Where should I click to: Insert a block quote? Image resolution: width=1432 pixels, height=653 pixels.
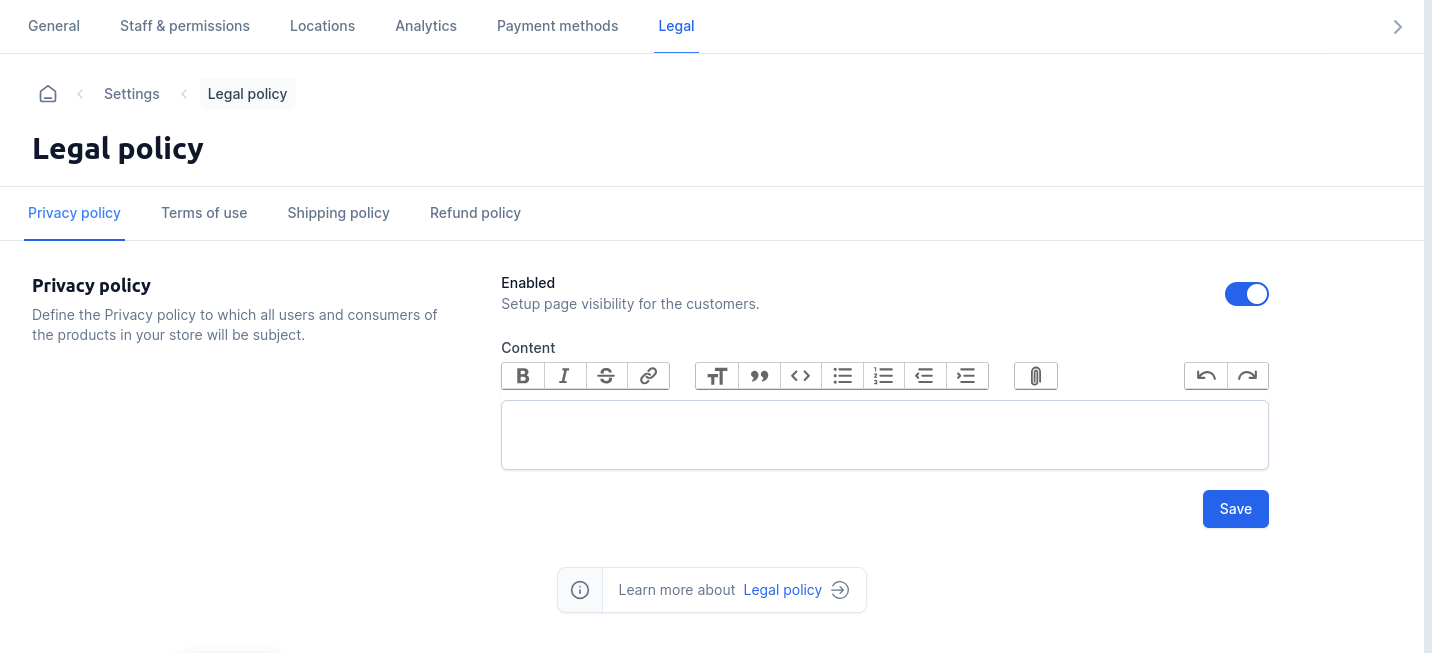759,376
